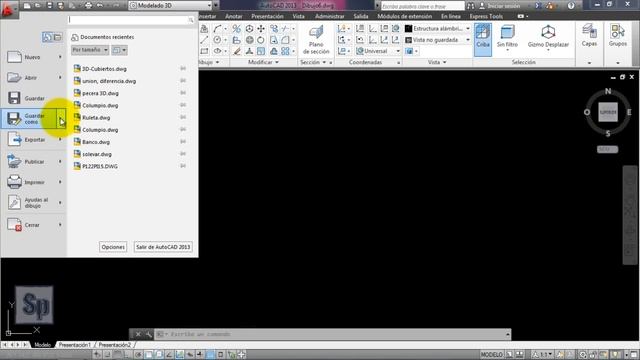The image size is (640, 360).
Task: Click the N compass direction on ViewCube
Action: click(608, 91)
